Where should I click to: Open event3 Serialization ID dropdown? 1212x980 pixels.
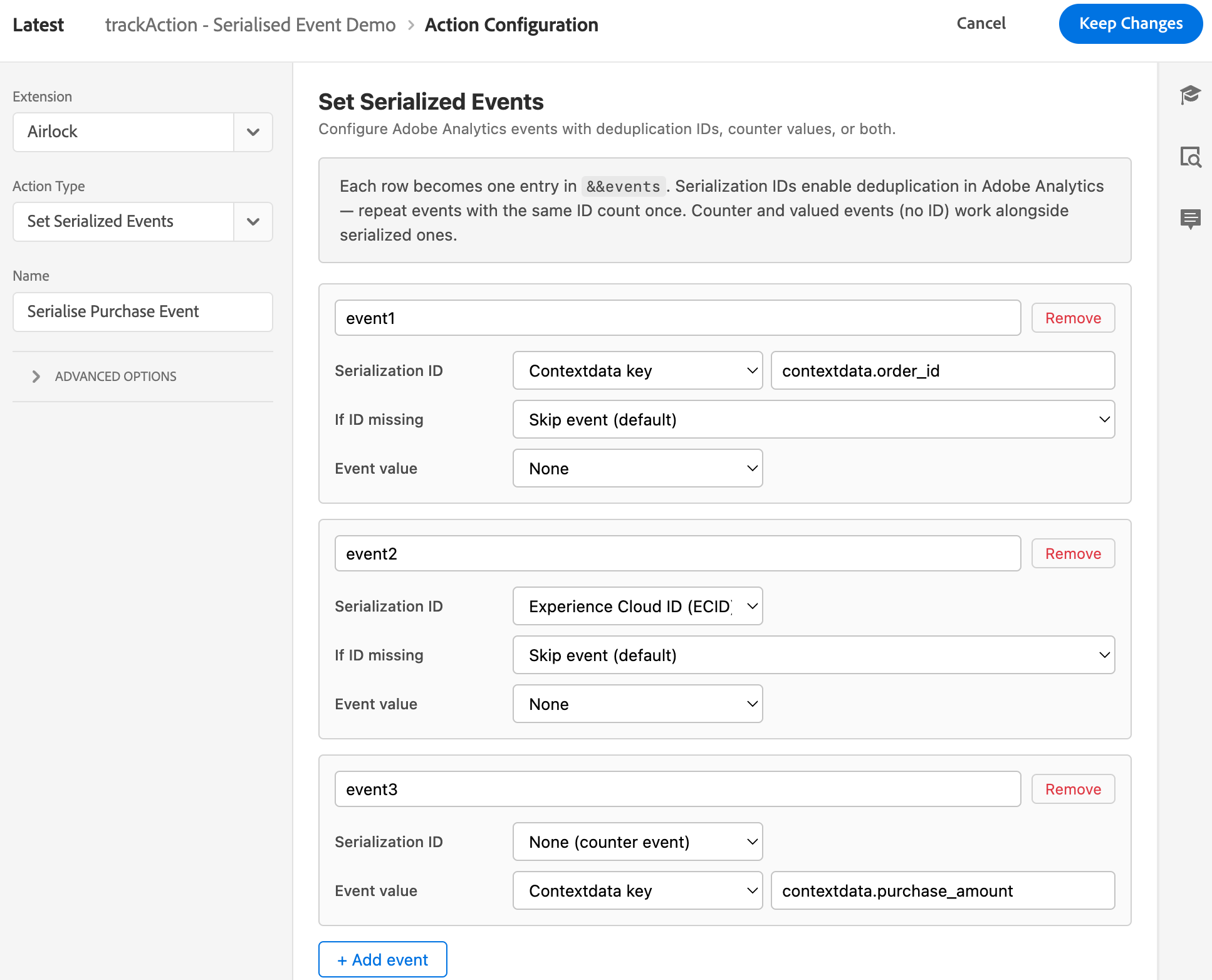(637, 842)
